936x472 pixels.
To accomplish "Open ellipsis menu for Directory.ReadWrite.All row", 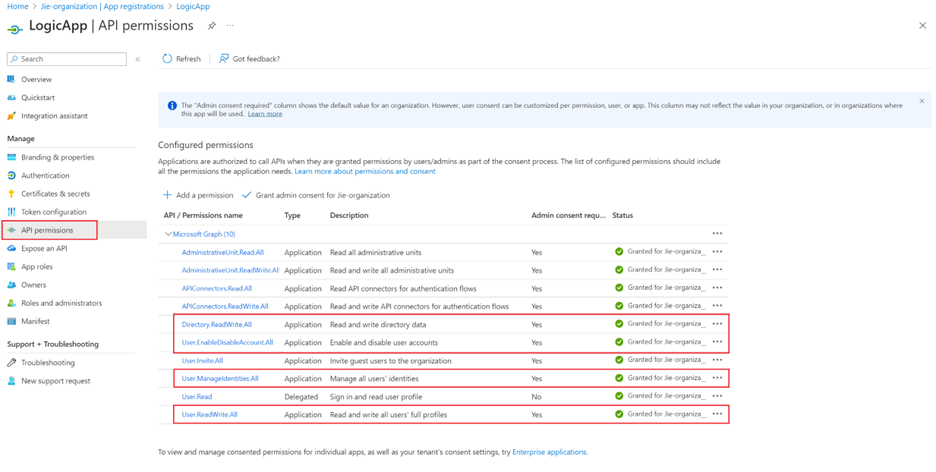I will (717, 324).
